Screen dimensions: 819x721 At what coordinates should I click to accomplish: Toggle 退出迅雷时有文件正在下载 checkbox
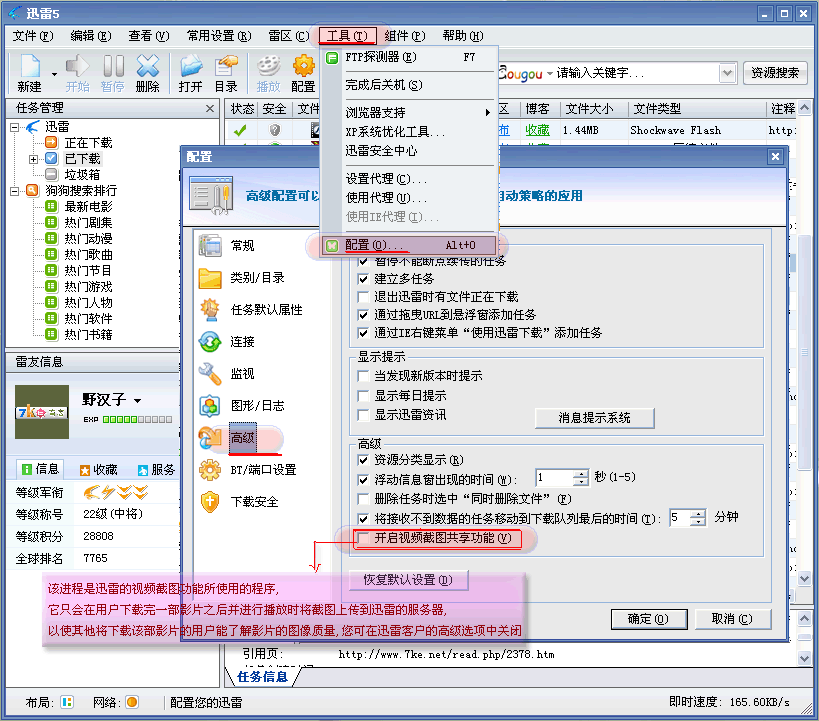(x=364, y=297)
